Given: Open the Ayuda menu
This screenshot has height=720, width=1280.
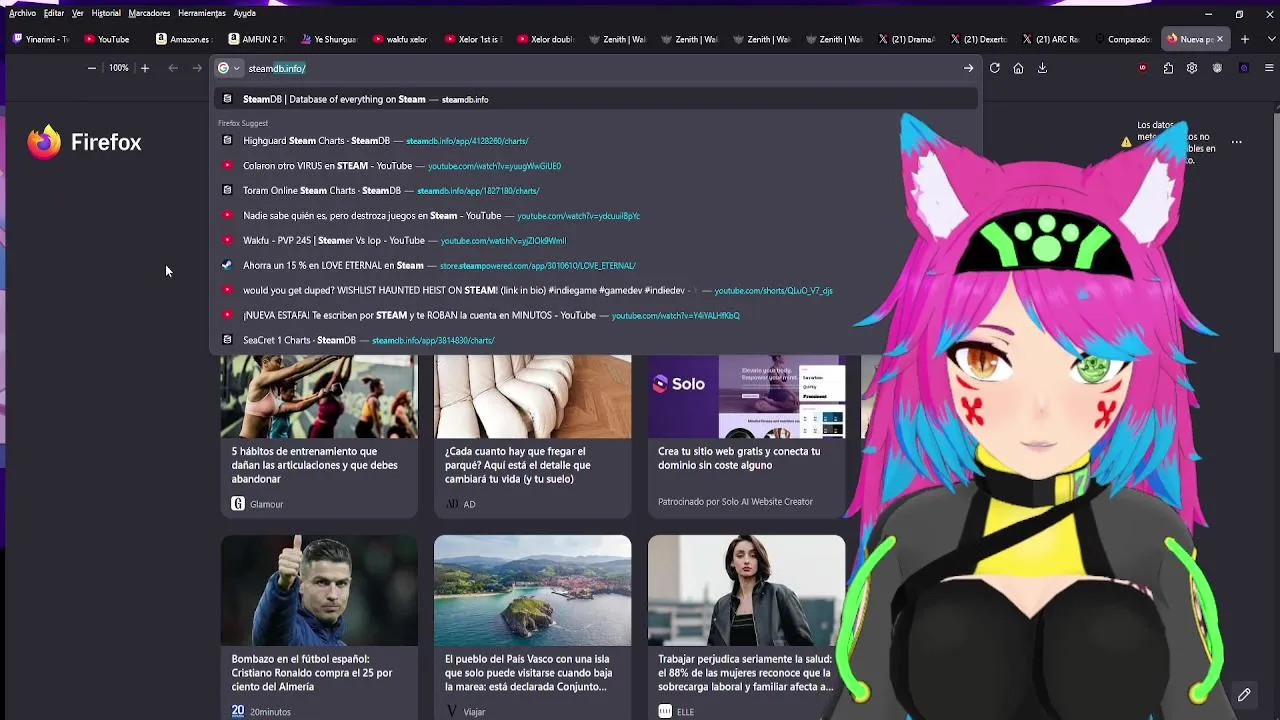Looking at the screenshot, I should (x=244, y=13).
